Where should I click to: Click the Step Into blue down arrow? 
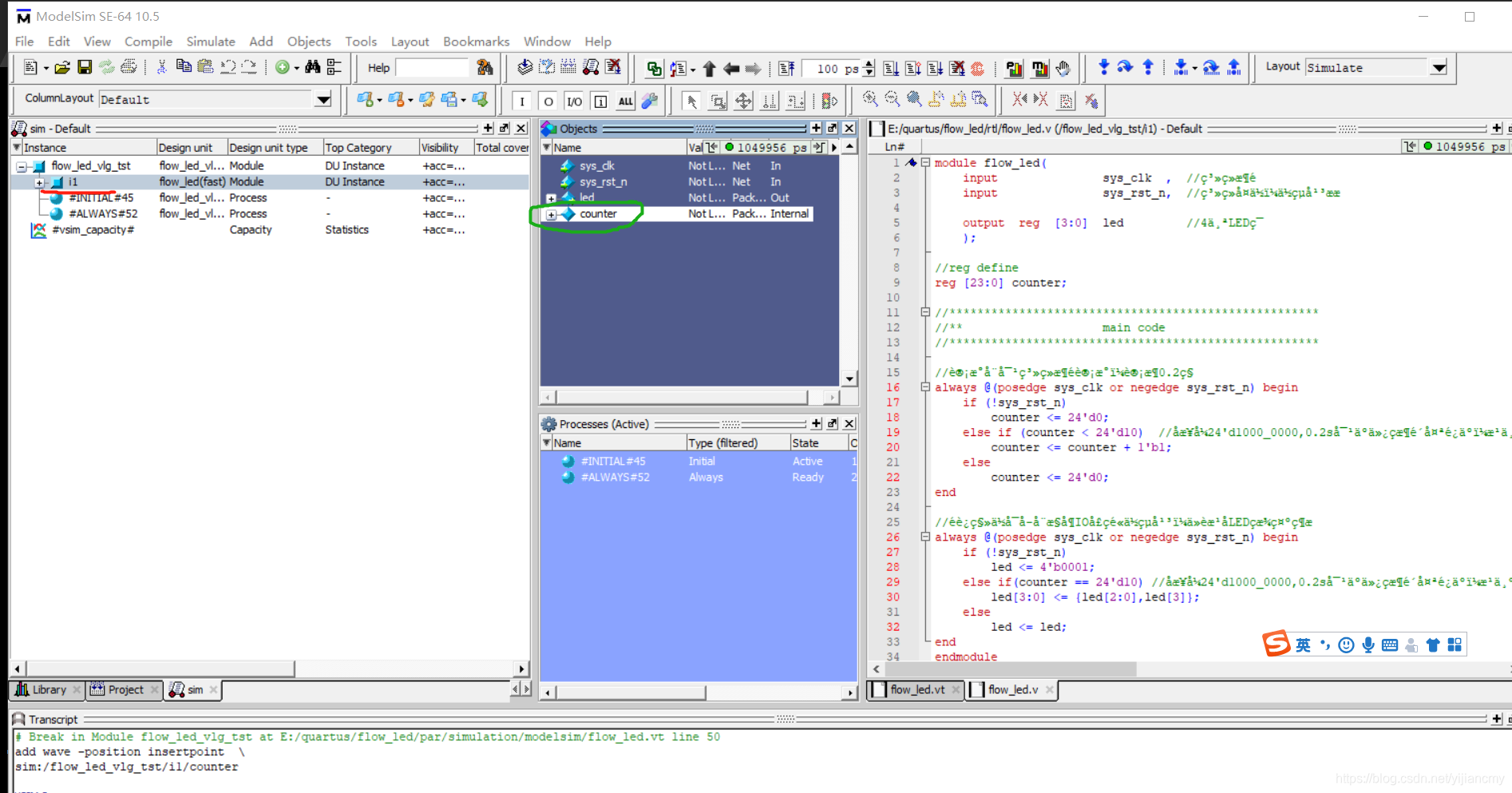[1103, 68]
